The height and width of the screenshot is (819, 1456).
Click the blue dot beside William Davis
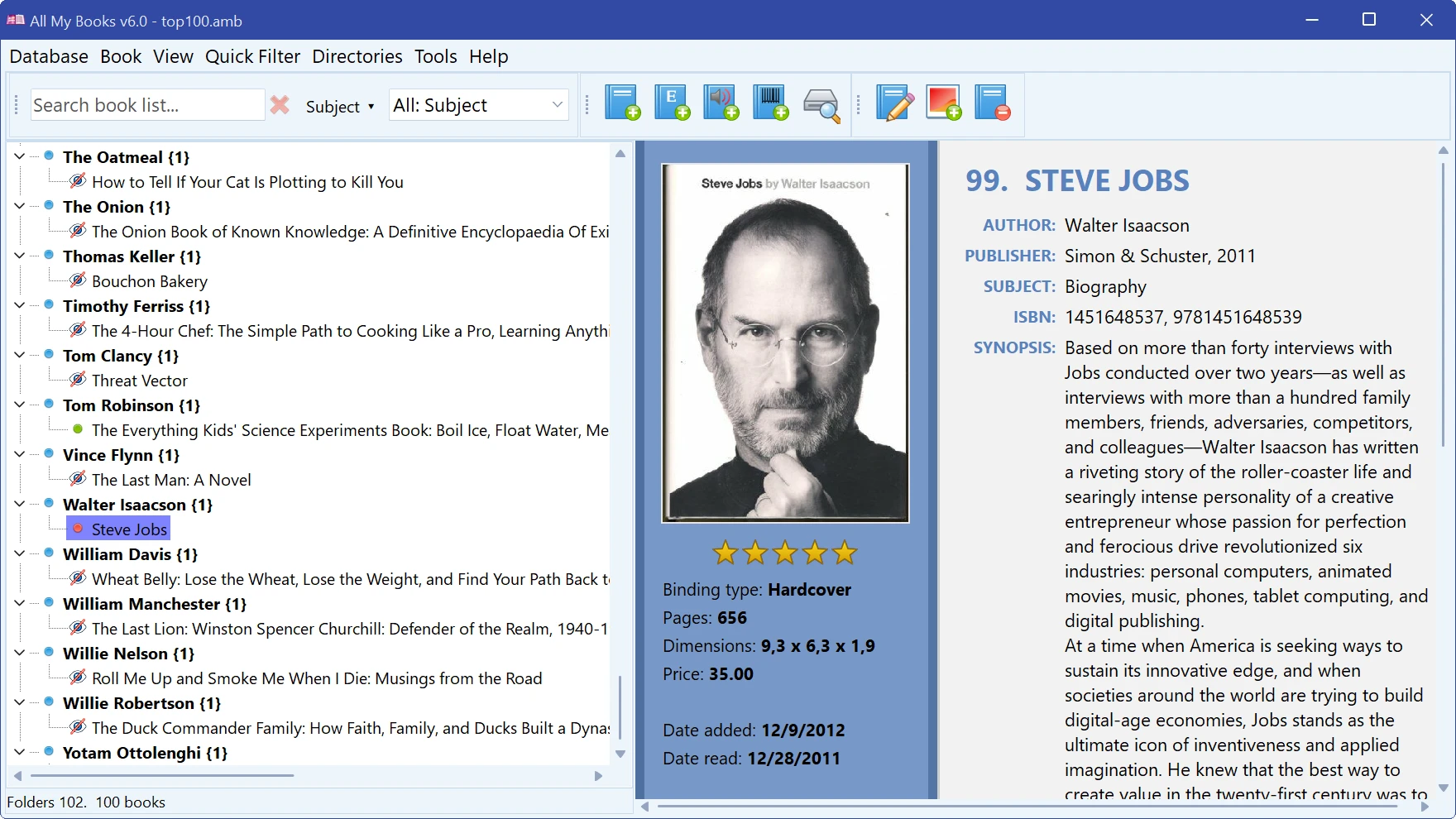[49, 553]
